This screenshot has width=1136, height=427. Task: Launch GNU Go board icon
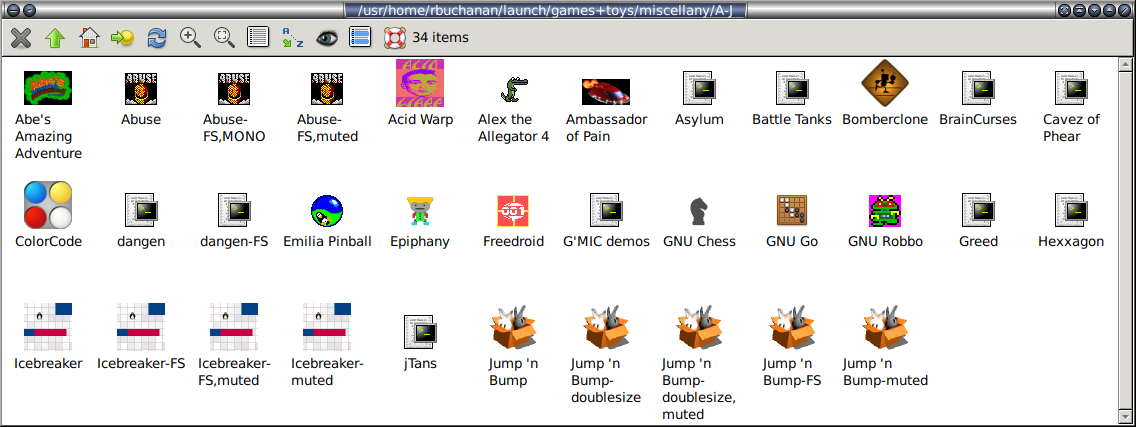791,211
